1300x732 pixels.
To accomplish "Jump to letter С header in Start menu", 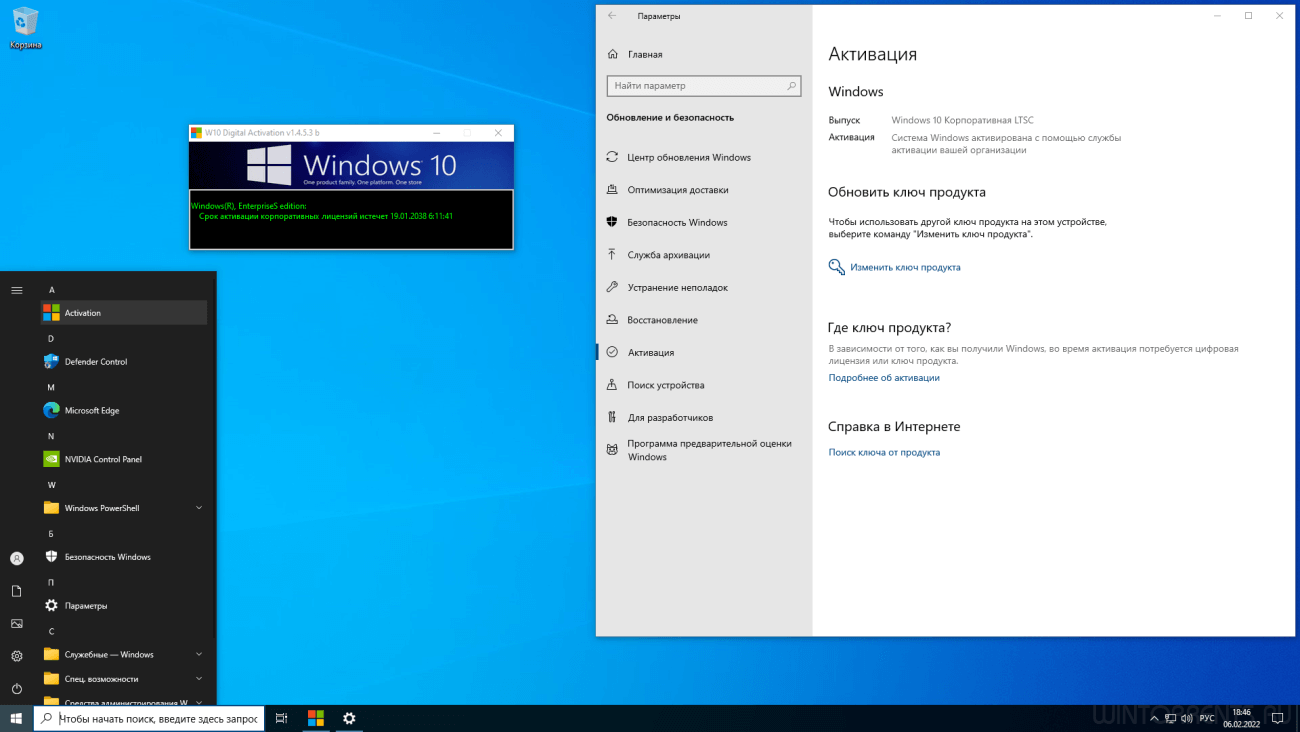I will pyautogui.click(x=51, y=631).
